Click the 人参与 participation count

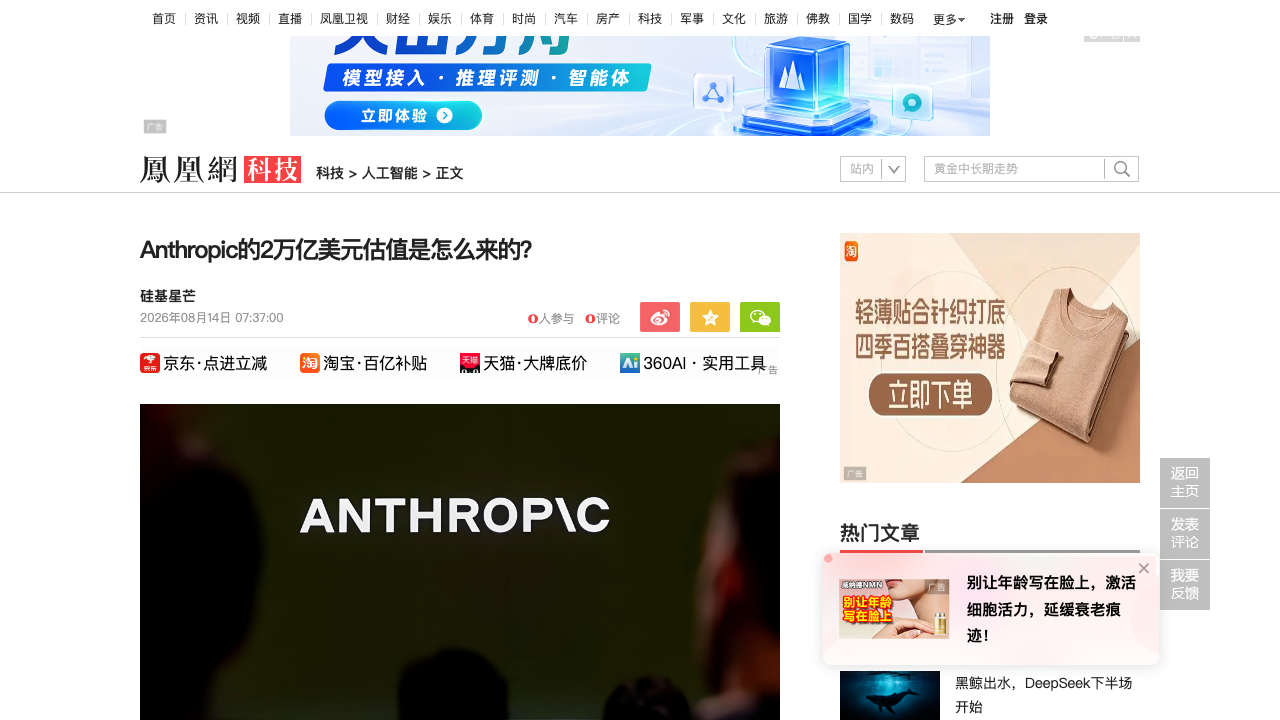(x=551, y=319)
